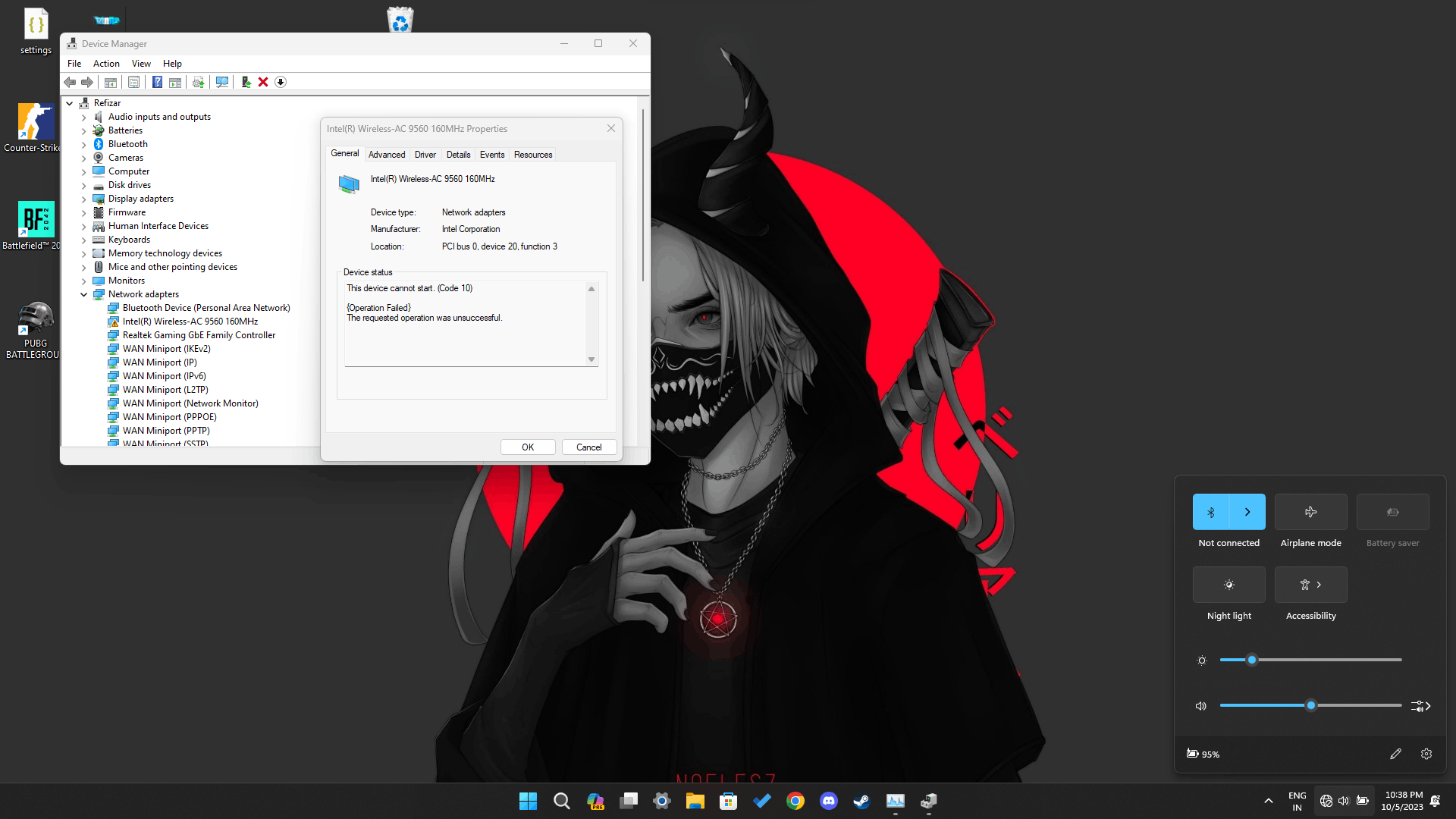This screenshot has height=819, width=1456.
Task: Open the Action menu in Device Manager
Action: (x=106, y=64)
